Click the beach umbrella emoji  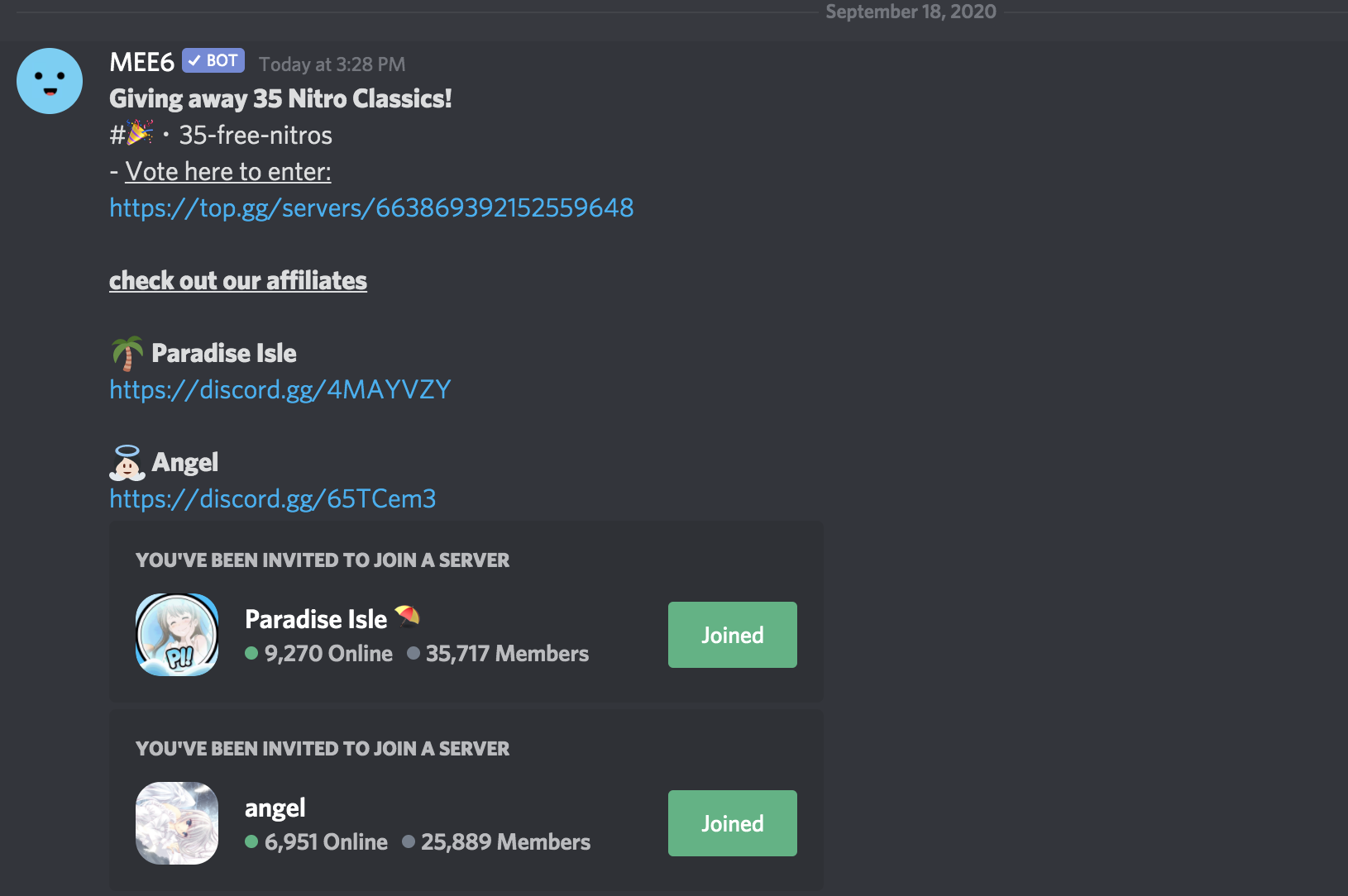(x=407, y=617)
